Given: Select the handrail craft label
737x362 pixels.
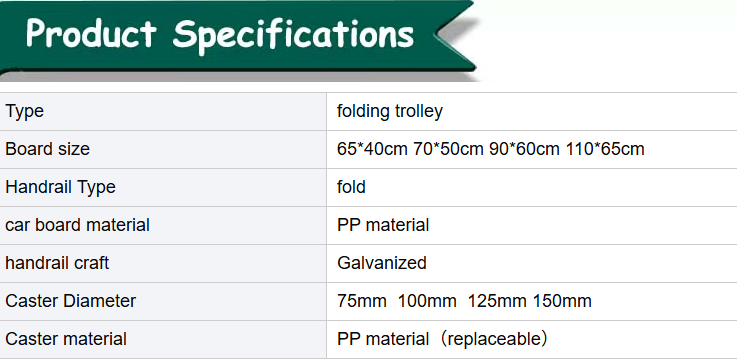Looking at the screenshot, I should pos(57,263).
